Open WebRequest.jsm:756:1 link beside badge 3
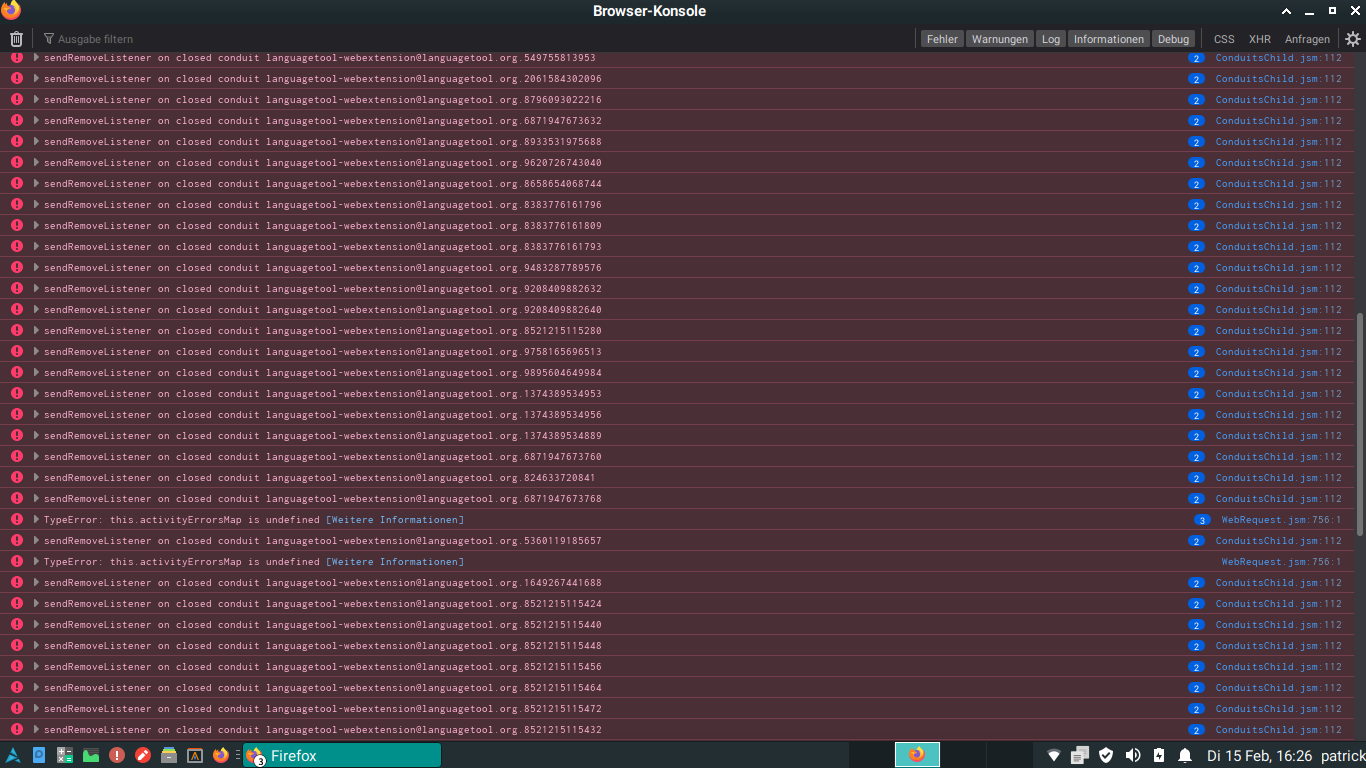Image resolution: width=1366 pixels, height=768 pixels. coord(1281,520)
